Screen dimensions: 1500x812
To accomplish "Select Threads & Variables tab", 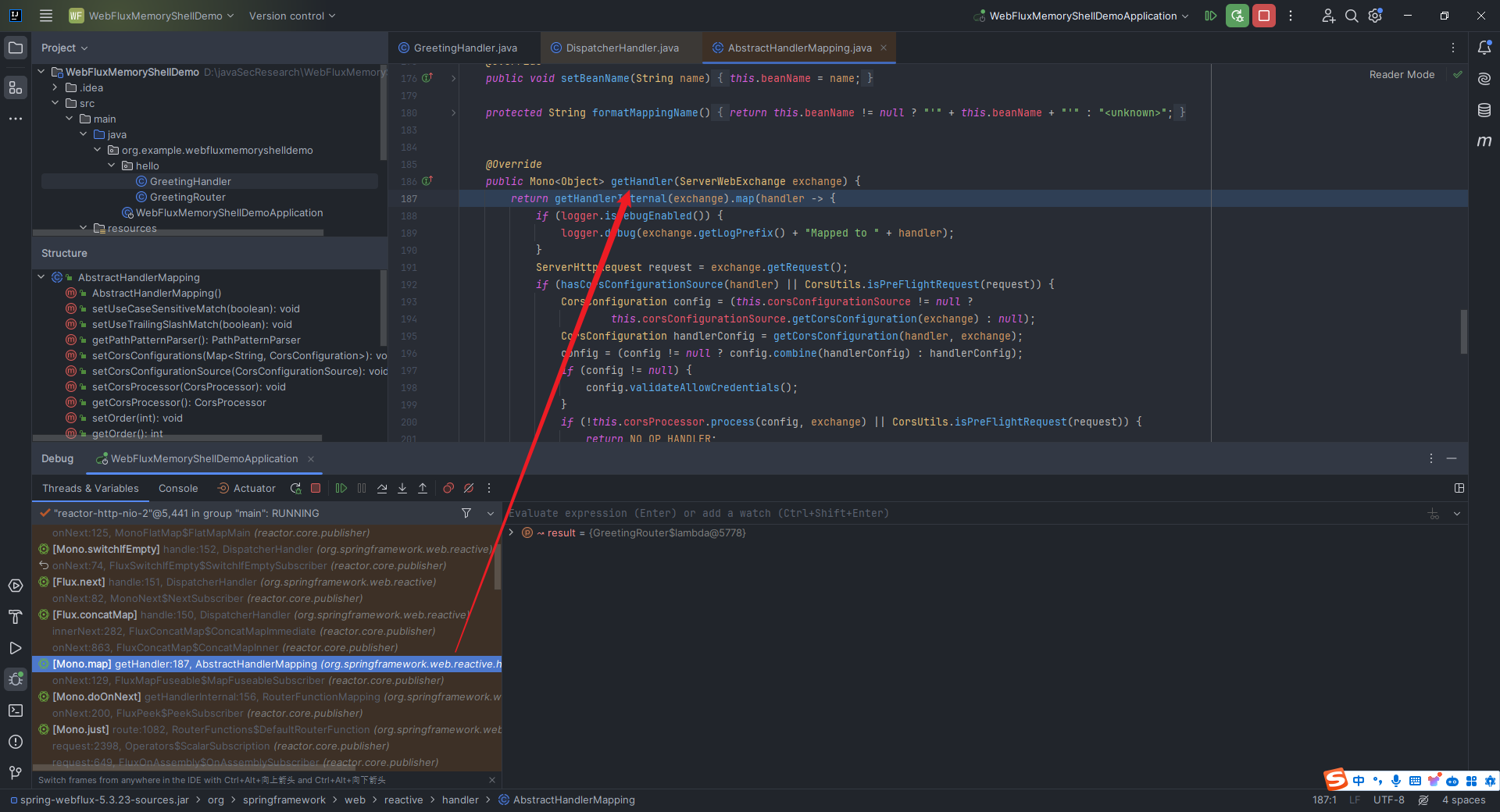I will pyautogui.click(x=91, y=489).
